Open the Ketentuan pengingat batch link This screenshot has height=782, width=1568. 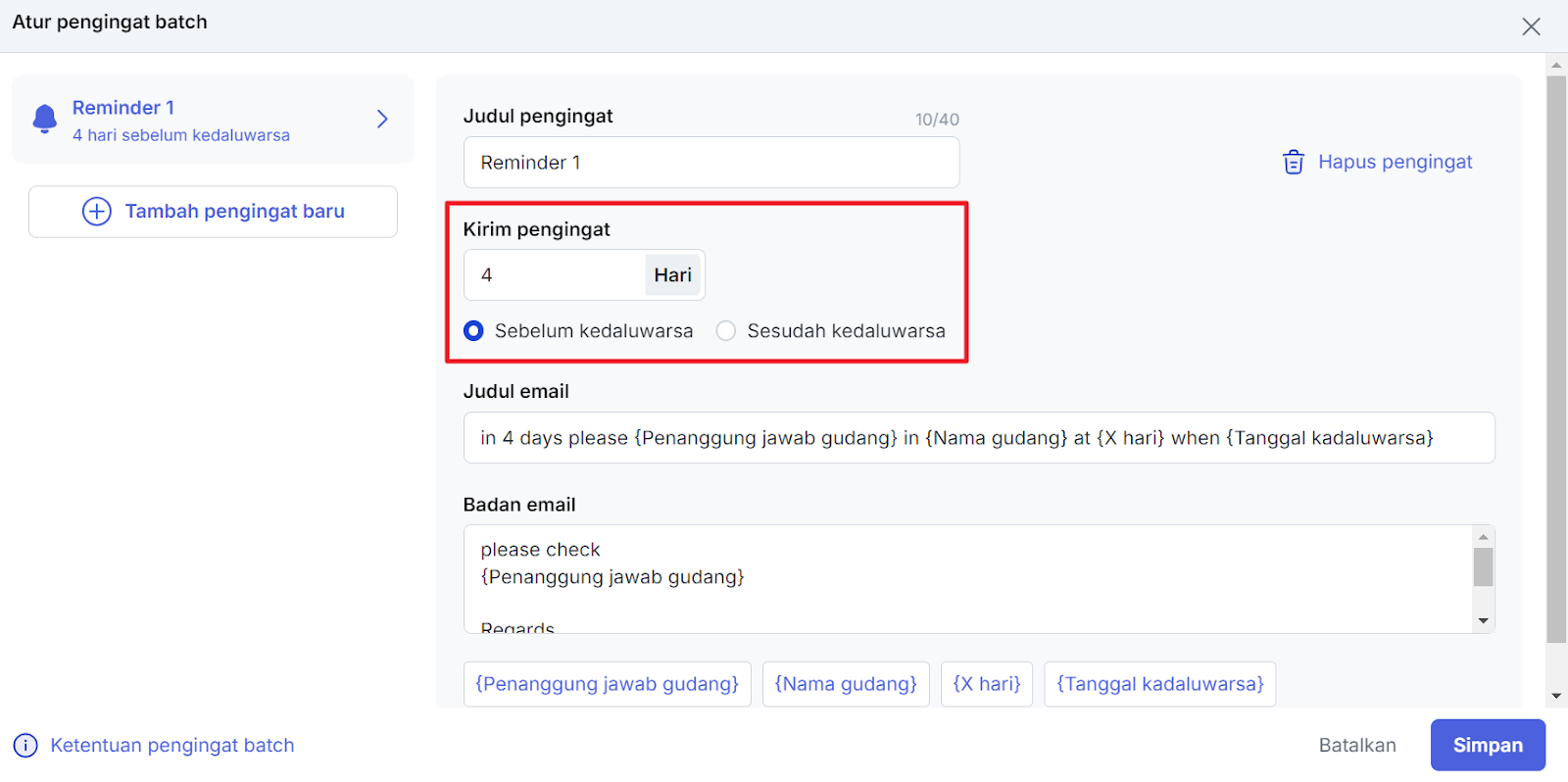[x=171, y=746]
